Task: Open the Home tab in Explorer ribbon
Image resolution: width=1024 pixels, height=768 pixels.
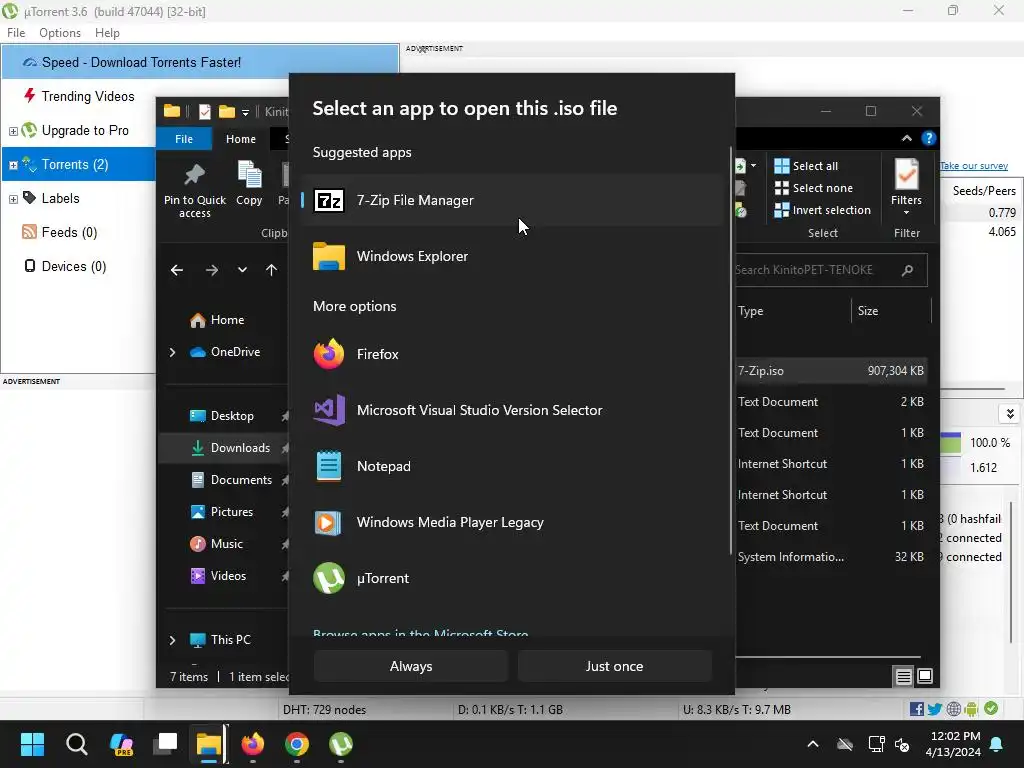Action: [241, 139]
